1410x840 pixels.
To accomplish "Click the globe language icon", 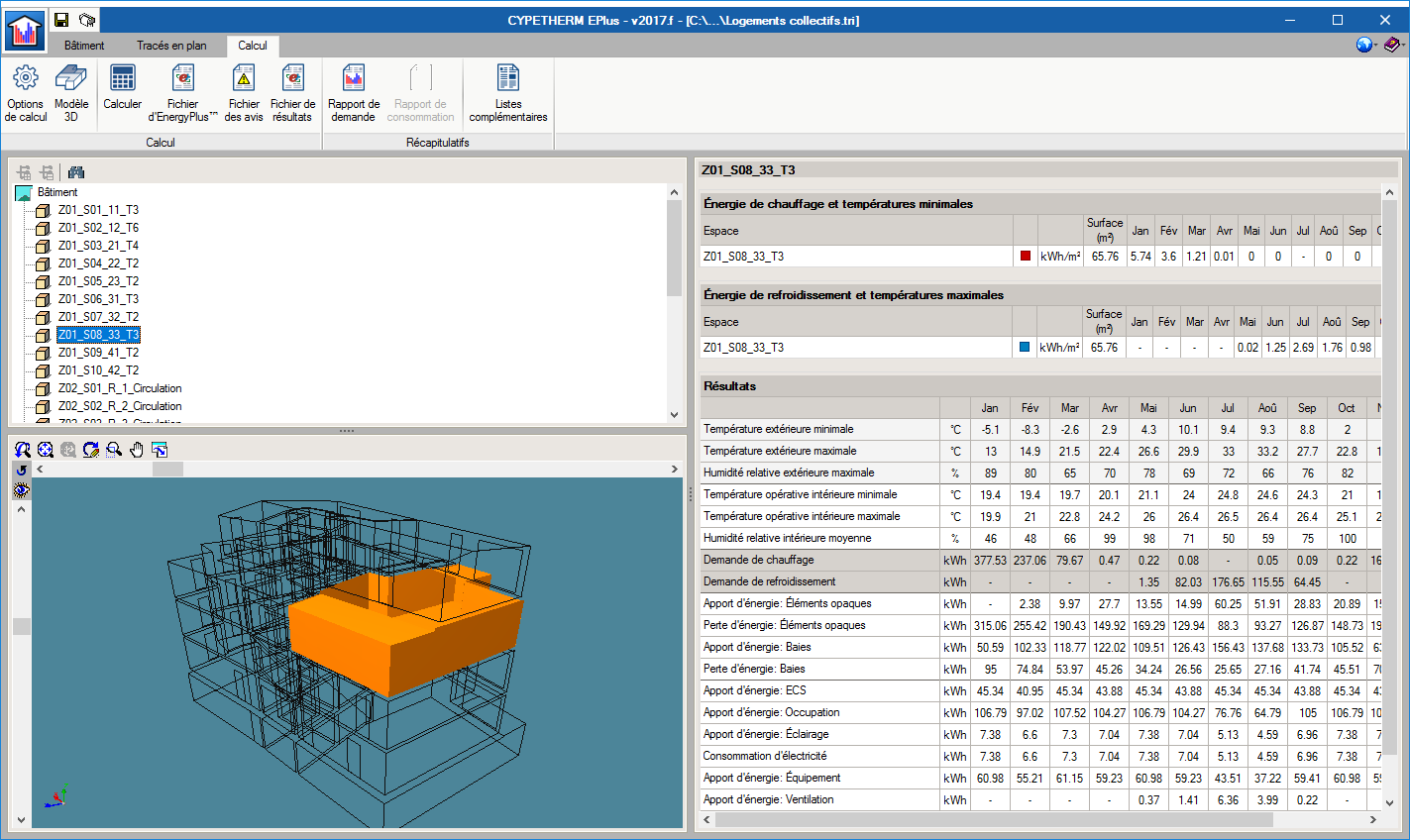I will coord(1364,45).
